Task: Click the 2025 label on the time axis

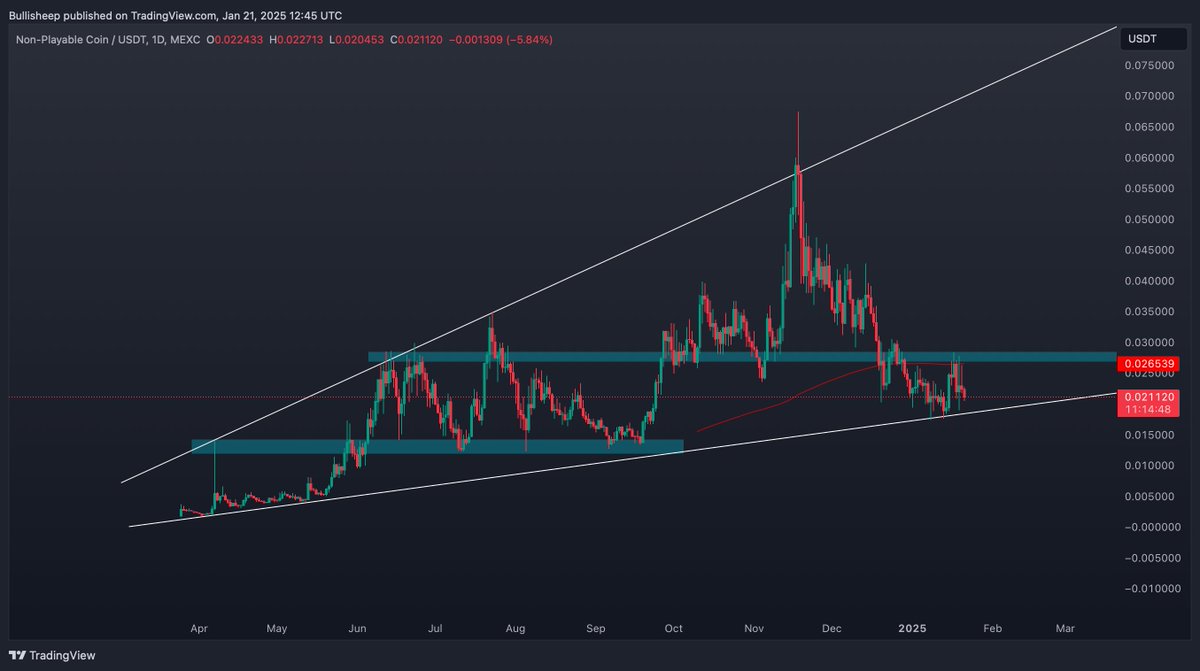Action: pyautogui.click(x=912, y=628)
